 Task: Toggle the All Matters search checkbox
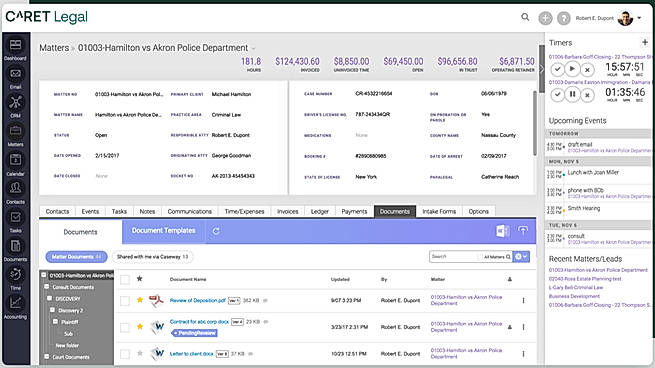click(480, 257)
